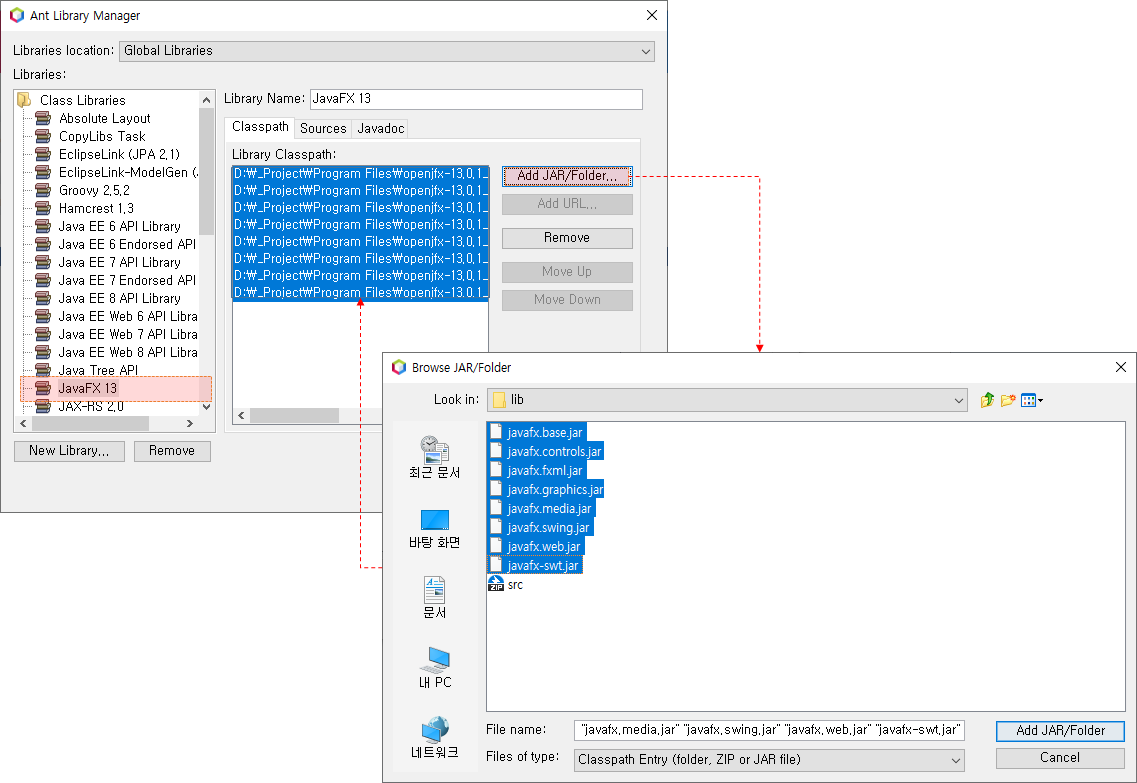Select Java EE 7 Endorsed API
The image size is (1137, 783).
[127, 281]
